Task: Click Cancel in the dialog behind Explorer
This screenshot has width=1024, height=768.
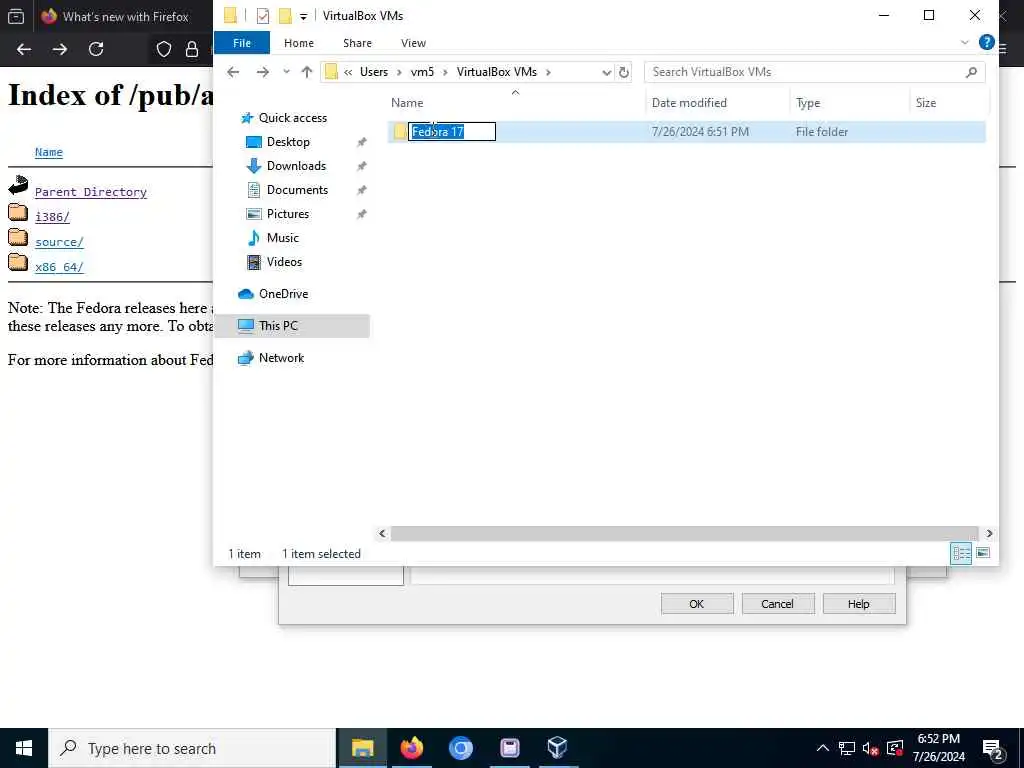Action: pyautogui.click(x=777, y=604)
